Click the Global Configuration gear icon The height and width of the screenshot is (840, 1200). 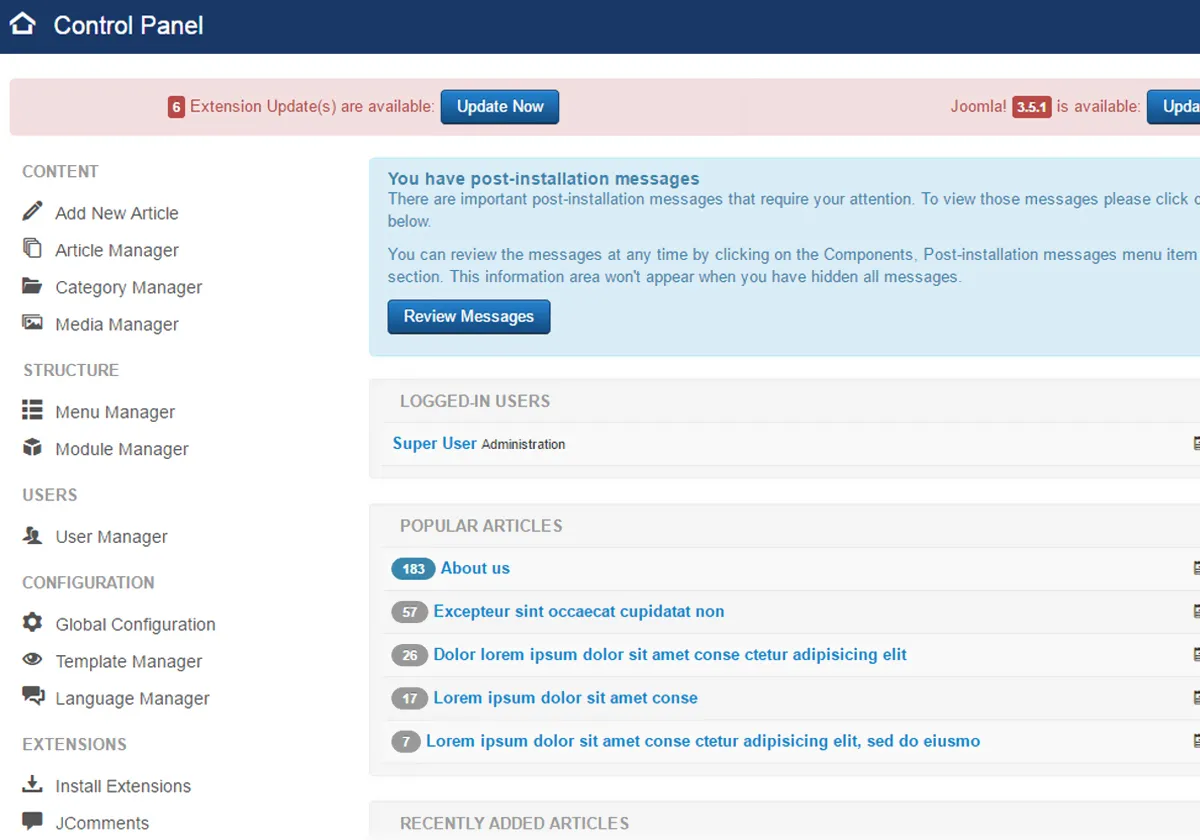click(x=33, y=623)
